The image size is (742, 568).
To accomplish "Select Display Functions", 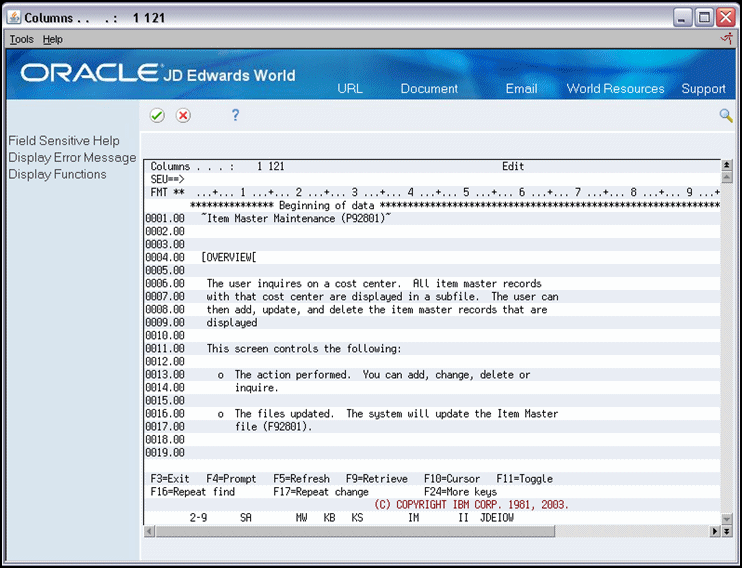I will 57,174.
